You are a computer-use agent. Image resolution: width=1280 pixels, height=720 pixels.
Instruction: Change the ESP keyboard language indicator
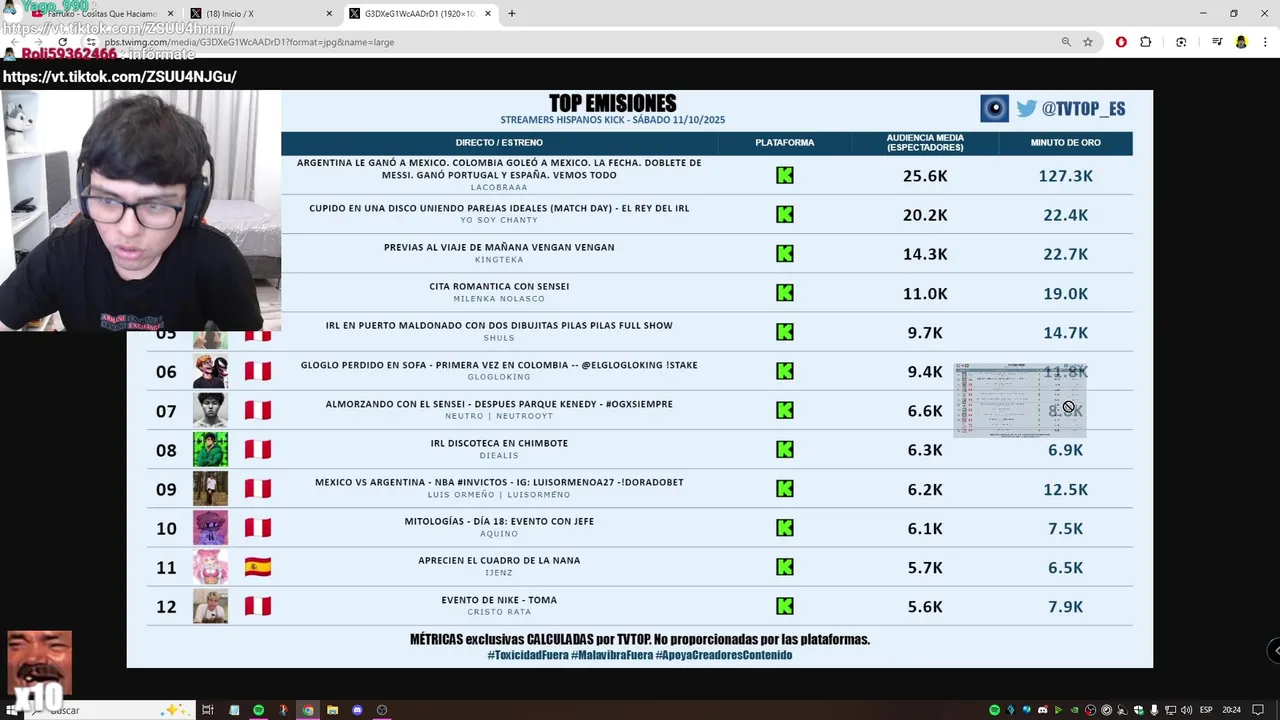pyautogui.click(x=1206, y=710)
